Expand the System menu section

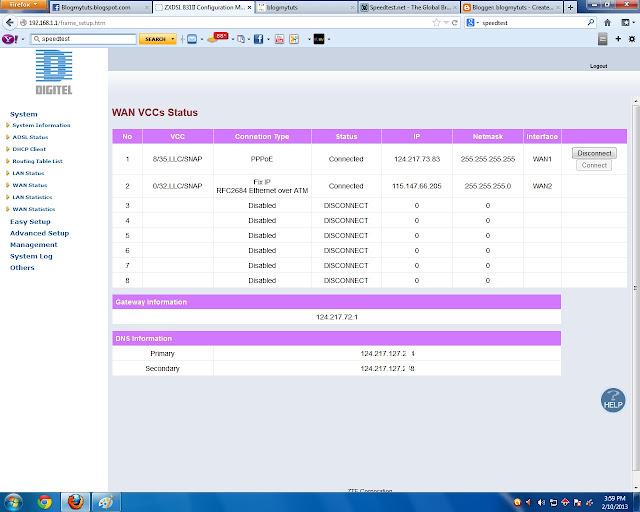coord(24,114)
